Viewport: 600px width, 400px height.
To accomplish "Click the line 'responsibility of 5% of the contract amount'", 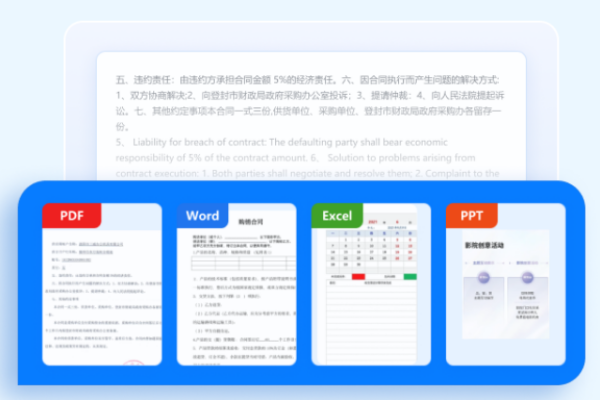I will [211, 158].
